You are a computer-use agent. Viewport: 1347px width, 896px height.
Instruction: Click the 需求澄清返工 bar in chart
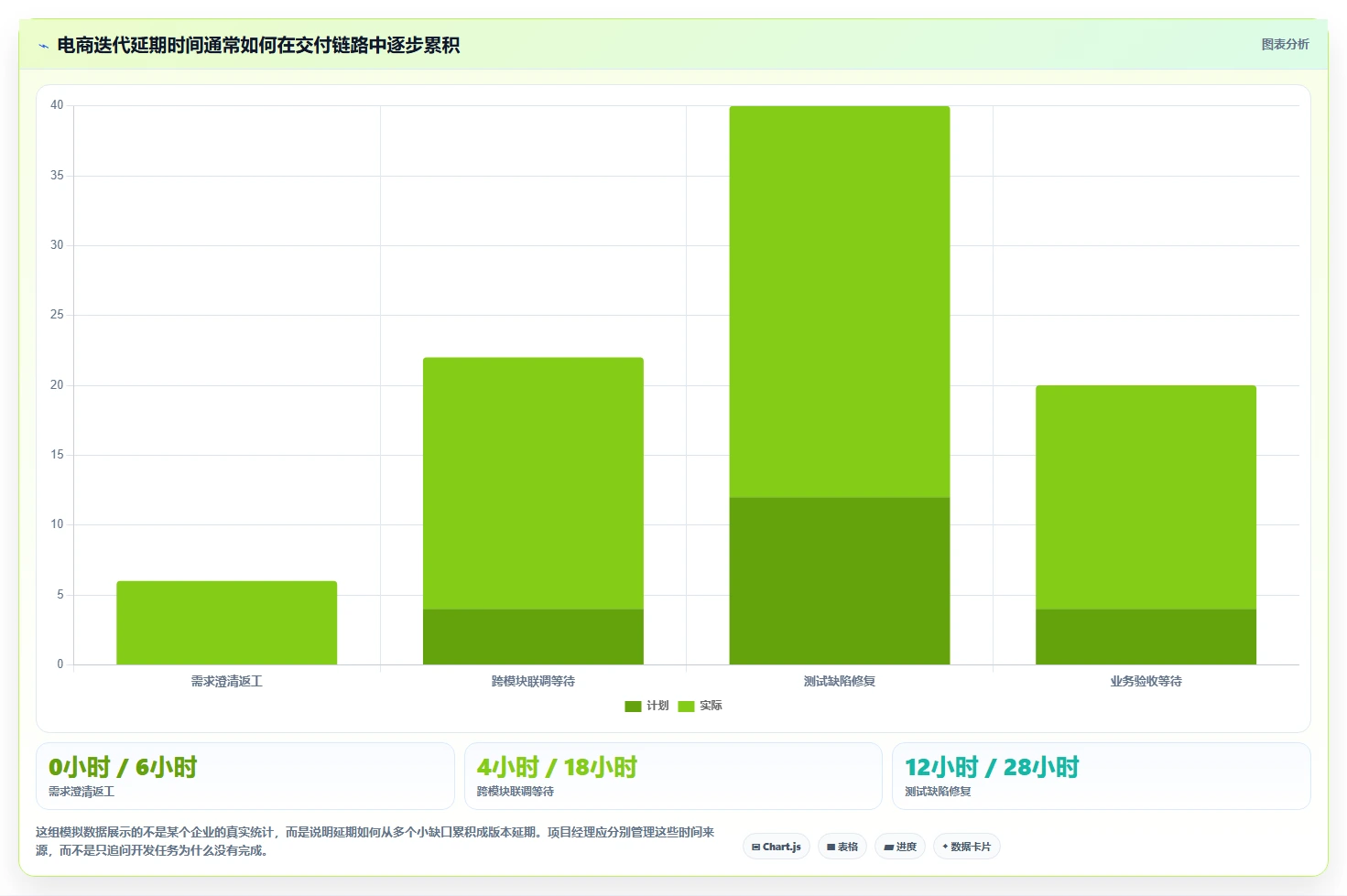coord(227,622)
